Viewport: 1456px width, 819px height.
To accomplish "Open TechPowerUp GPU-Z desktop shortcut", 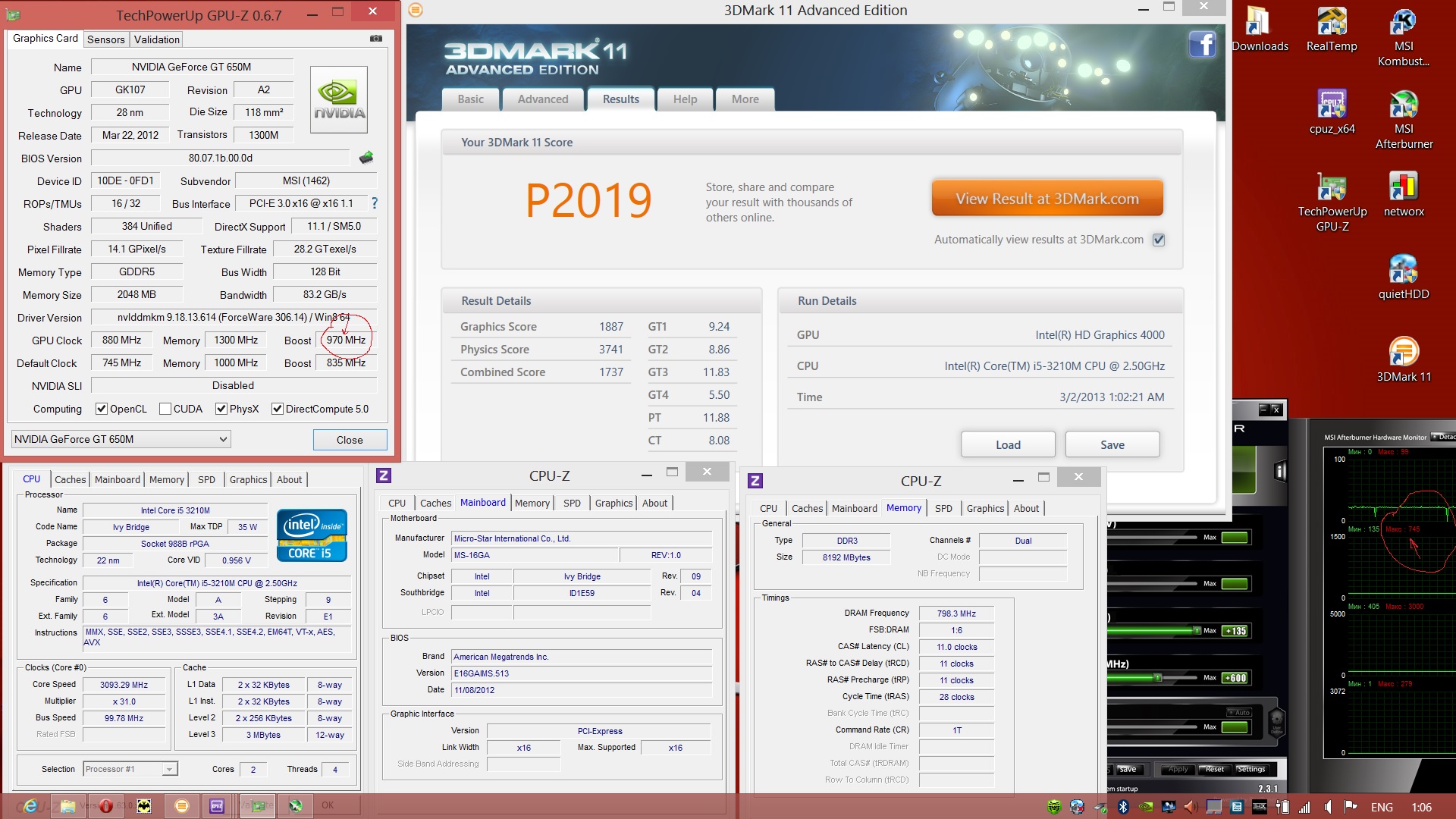I will click(1332, 202).
